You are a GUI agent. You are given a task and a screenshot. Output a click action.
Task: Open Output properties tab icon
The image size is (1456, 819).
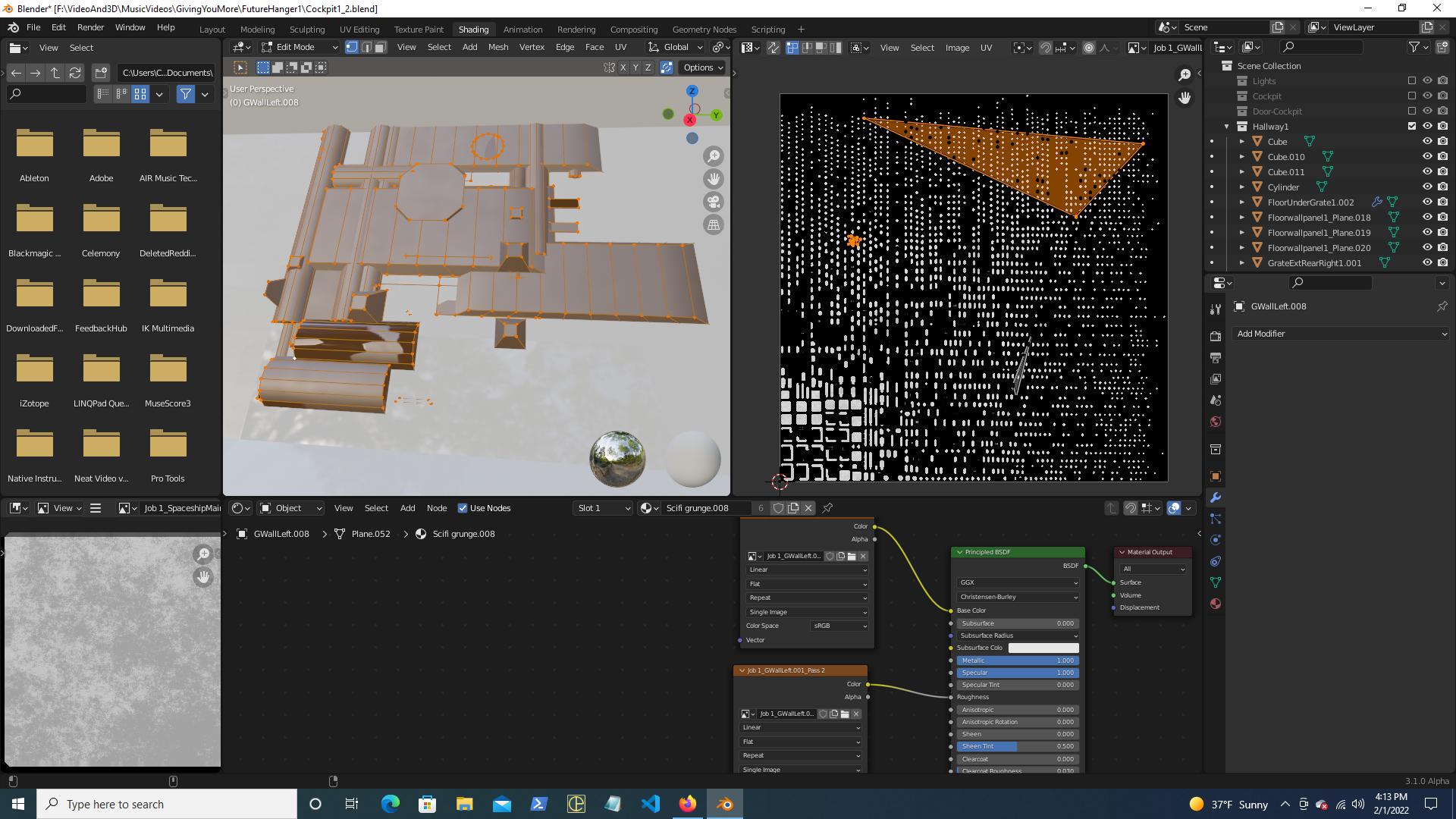[x=1216, y=357]
